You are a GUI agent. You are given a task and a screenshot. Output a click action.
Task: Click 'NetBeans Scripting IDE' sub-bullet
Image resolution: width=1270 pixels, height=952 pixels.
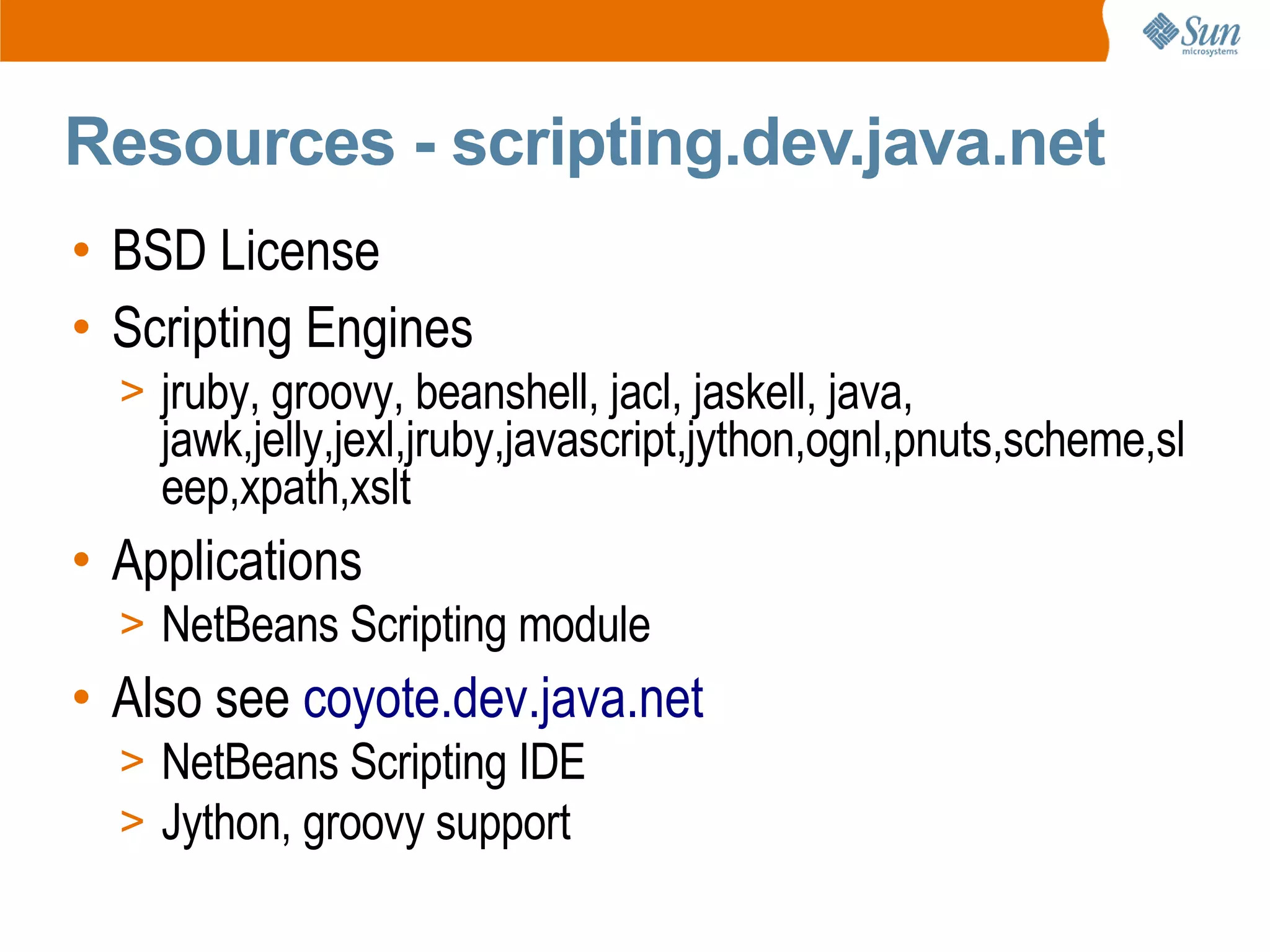tap(373, 764)
